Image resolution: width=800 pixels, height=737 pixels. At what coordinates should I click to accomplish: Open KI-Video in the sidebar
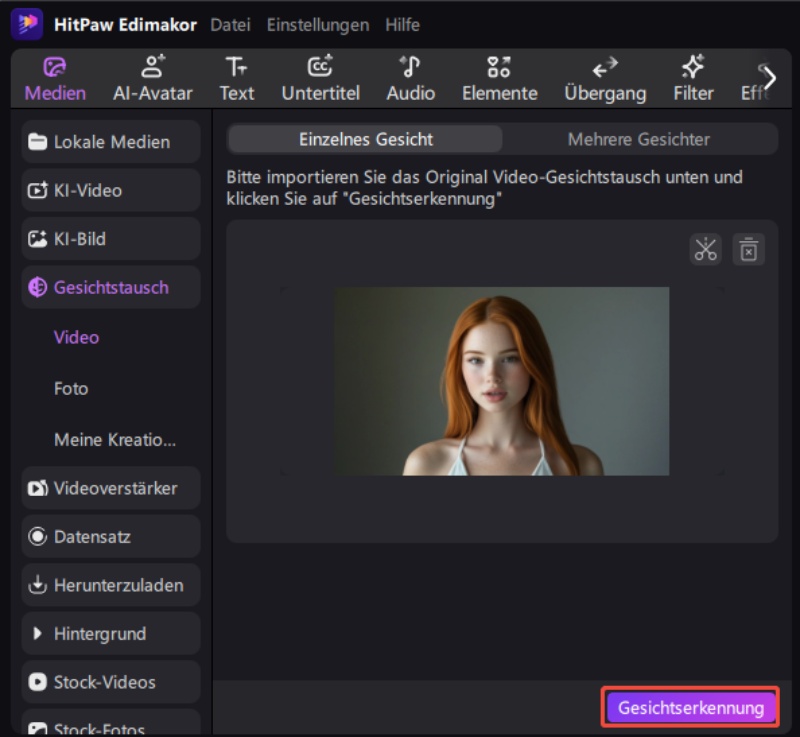[x=111, y=190]
